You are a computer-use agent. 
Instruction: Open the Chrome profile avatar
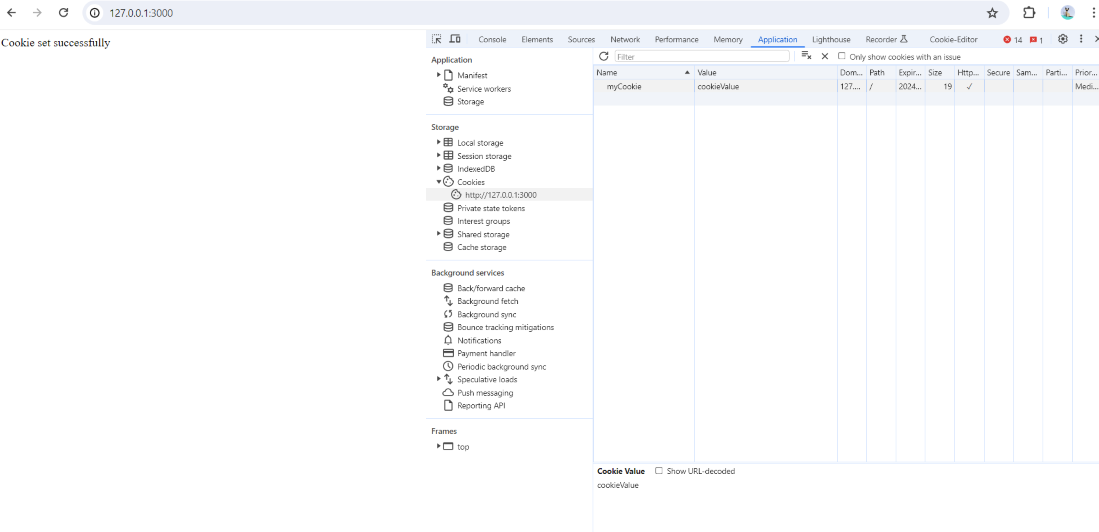point(1067,13)
